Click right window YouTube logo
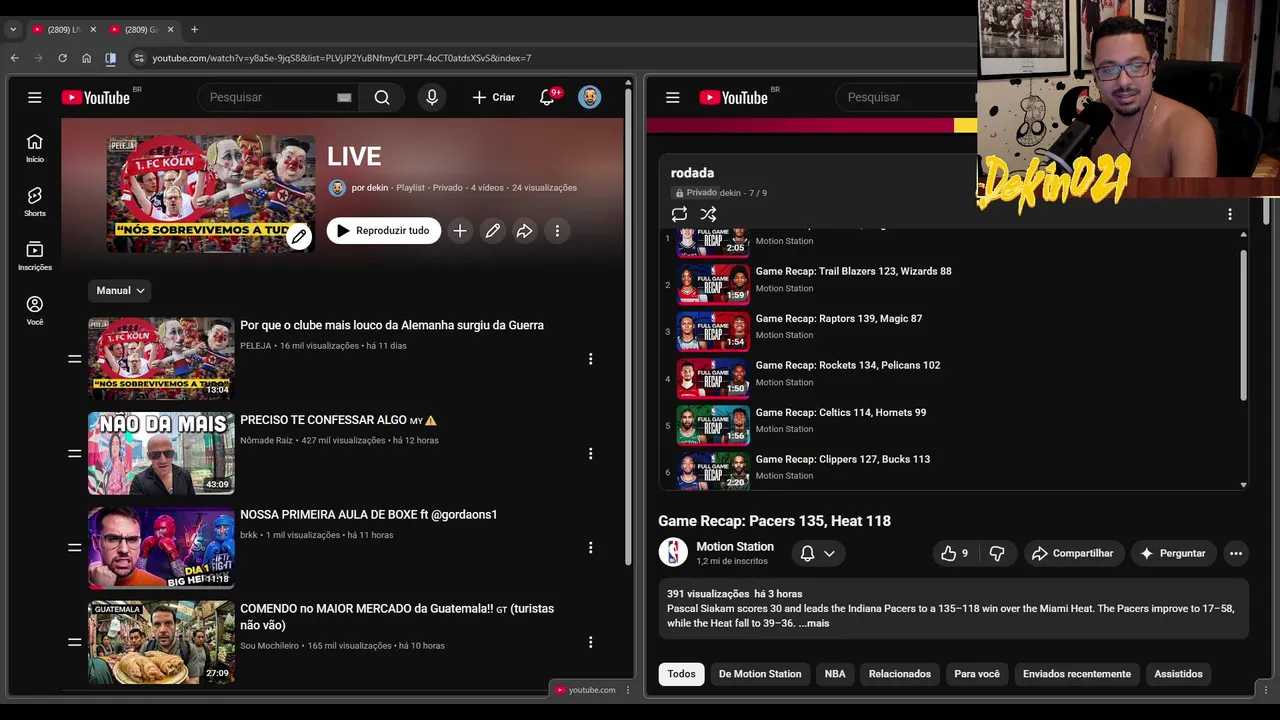 [x=734, y=97]
